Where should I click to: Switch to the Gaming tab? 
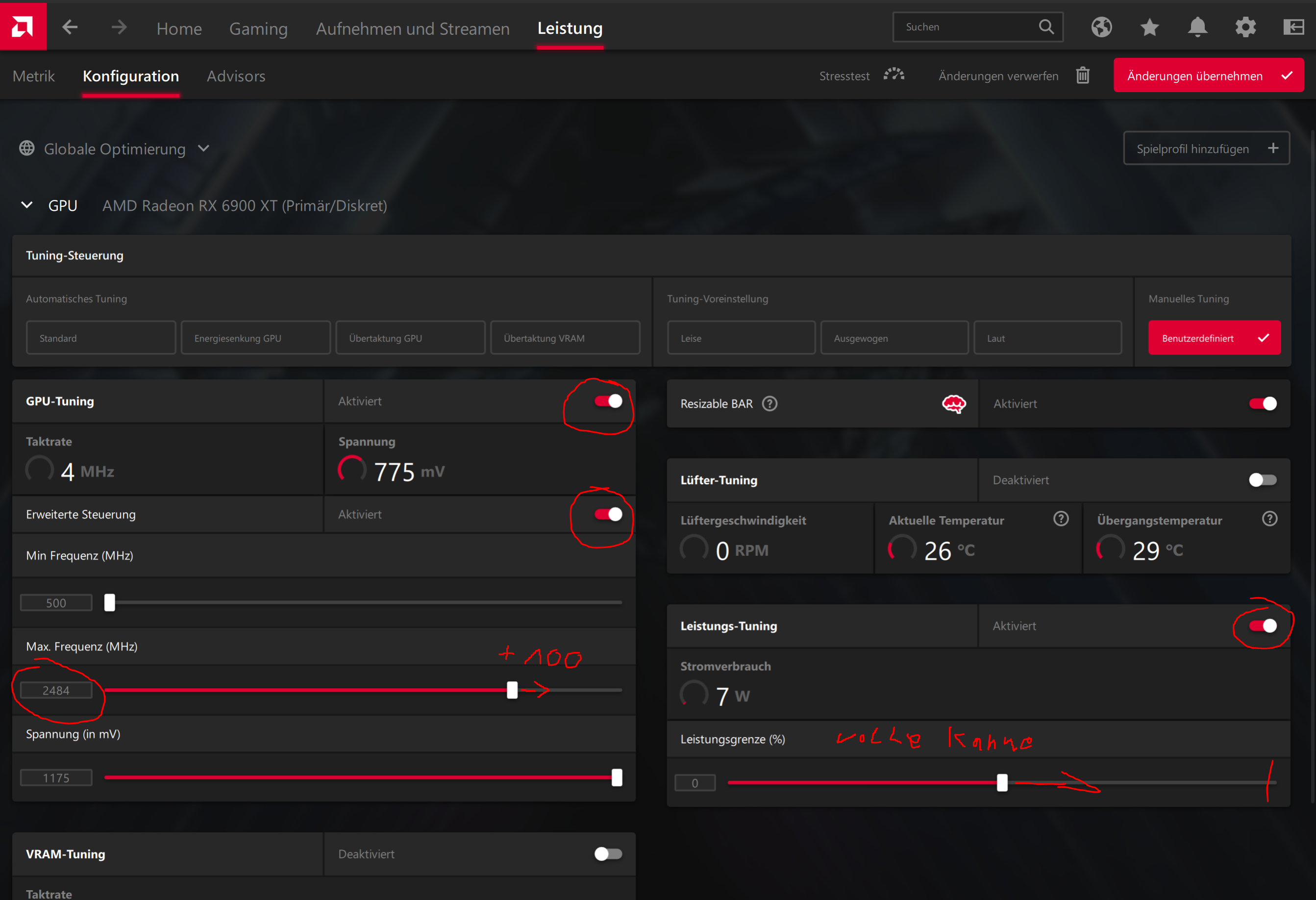pos(258,28)
